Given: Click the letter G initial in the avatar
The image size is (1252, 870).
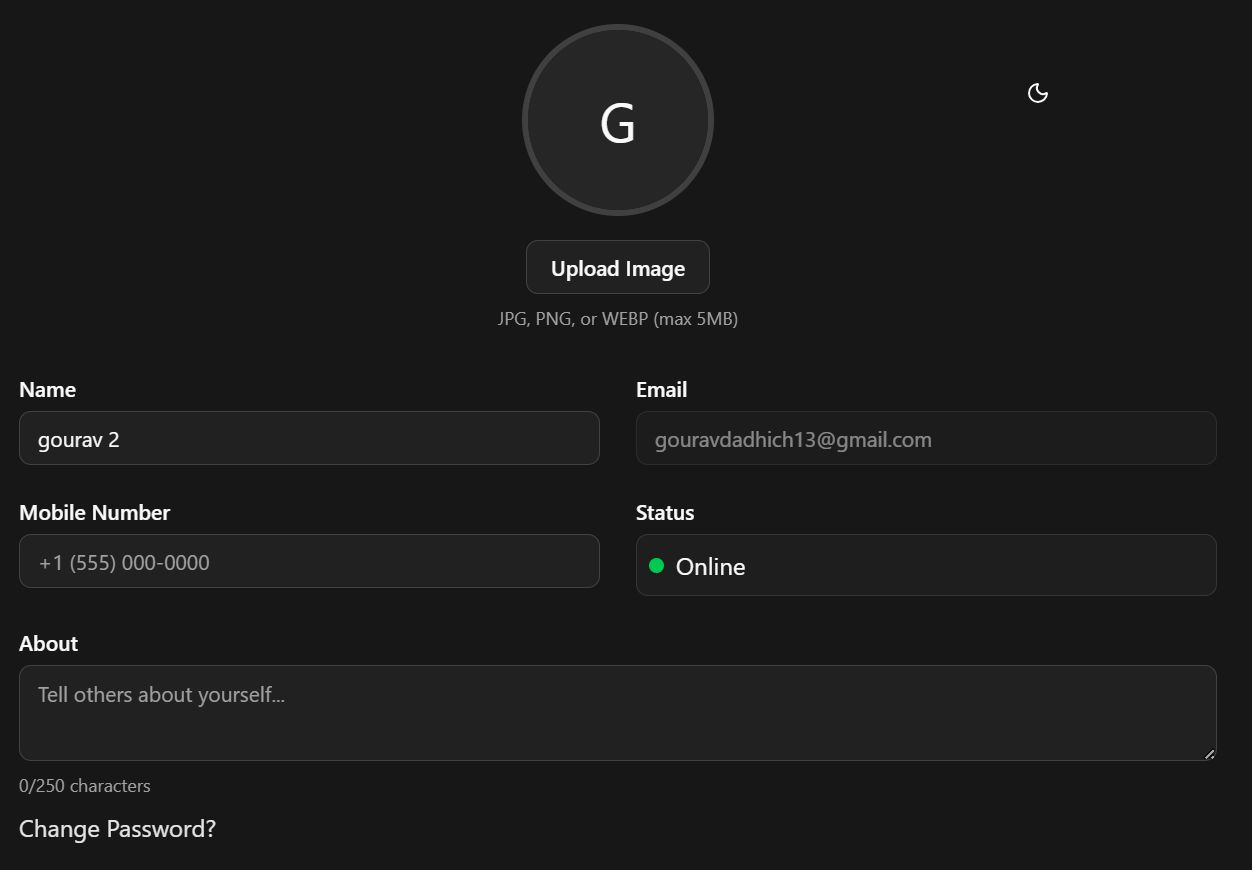Looking at the screenshot, I should click(618, 124).
